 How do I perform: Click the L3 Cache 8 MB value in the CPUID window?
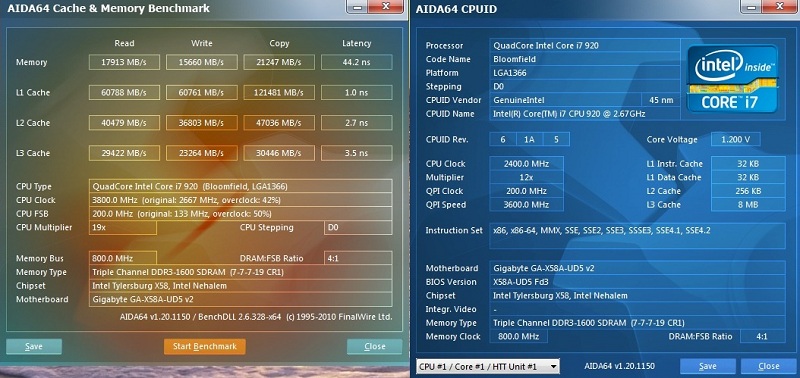(x=748, y=205)
